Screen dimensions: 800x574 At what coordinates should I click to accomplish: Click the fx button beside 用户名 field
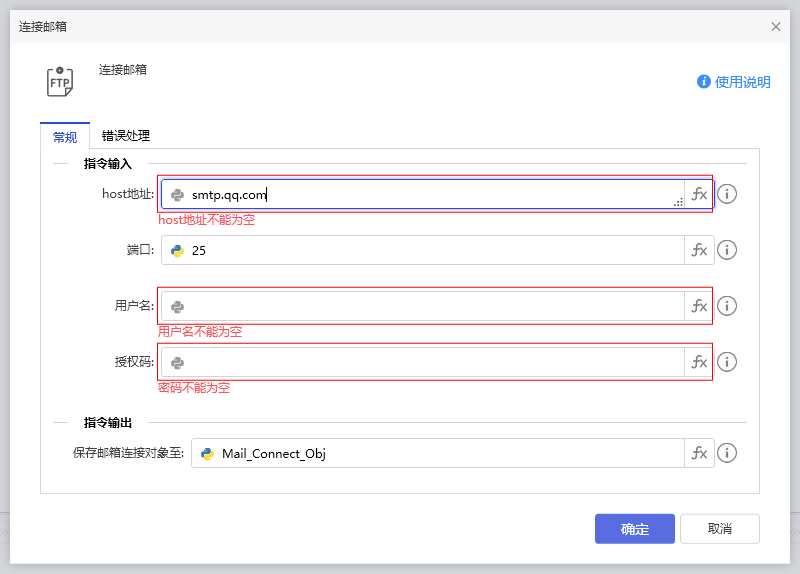coord(699,306)
